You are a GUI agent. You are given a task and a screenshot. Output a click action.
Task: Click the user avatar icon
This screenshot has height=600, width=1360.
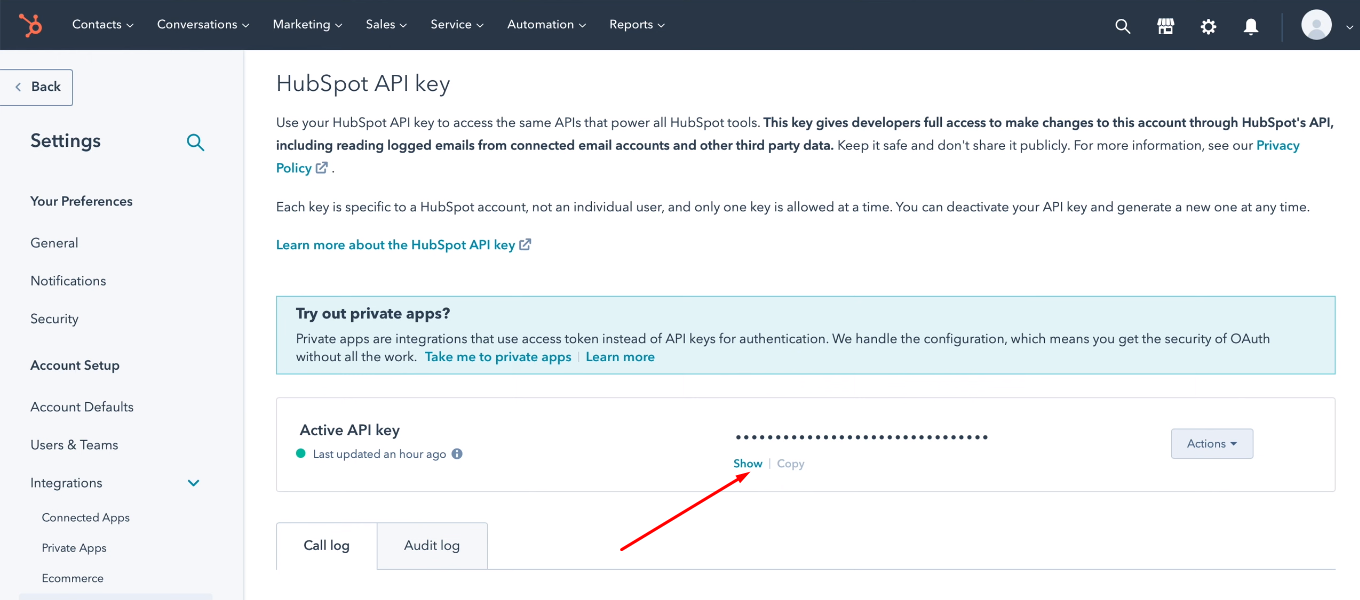pyautogui.click(x=1316, y=25)
